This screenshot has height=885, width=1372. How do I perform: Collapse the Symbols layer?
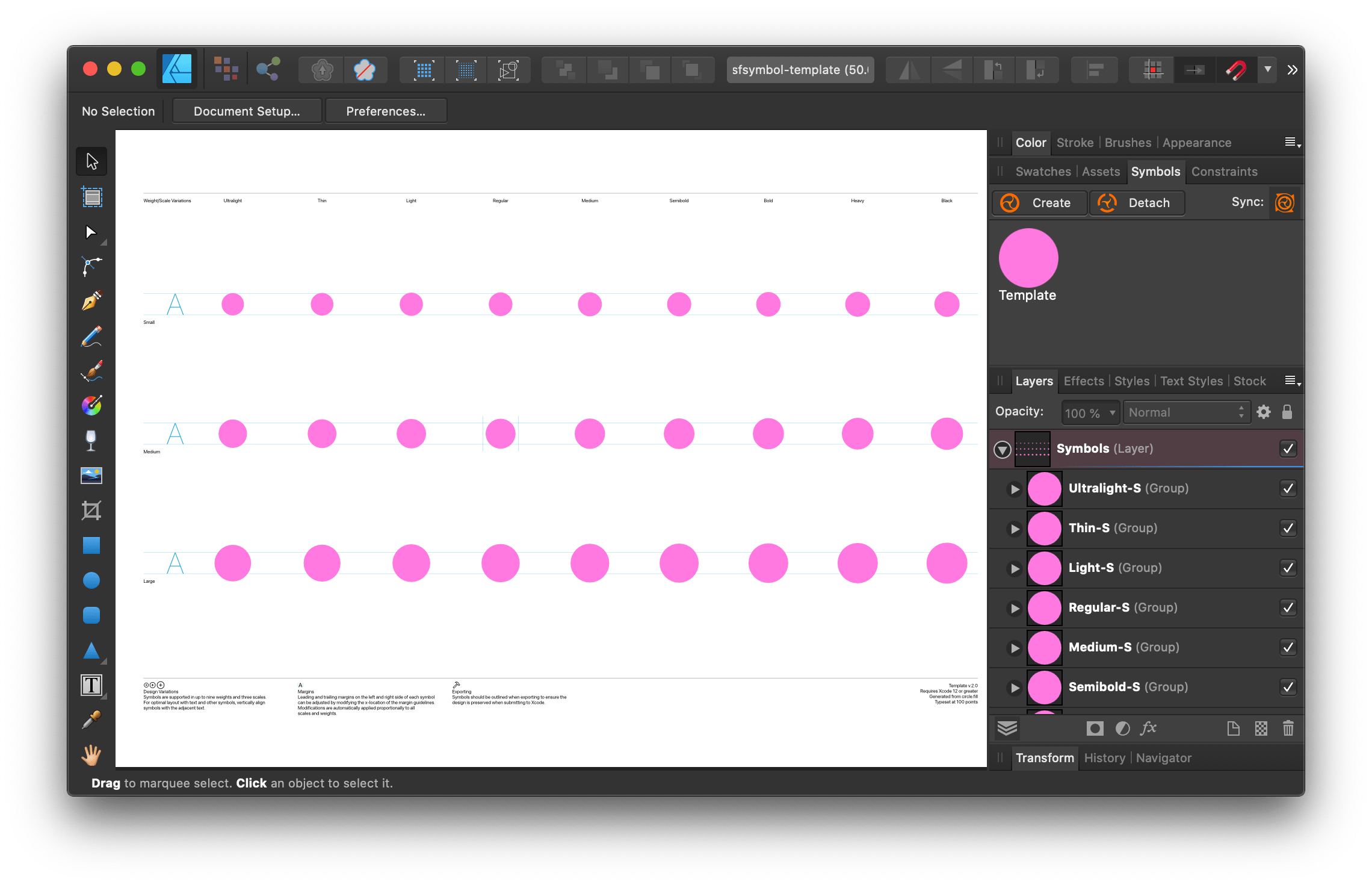(x=1002, y=449)
